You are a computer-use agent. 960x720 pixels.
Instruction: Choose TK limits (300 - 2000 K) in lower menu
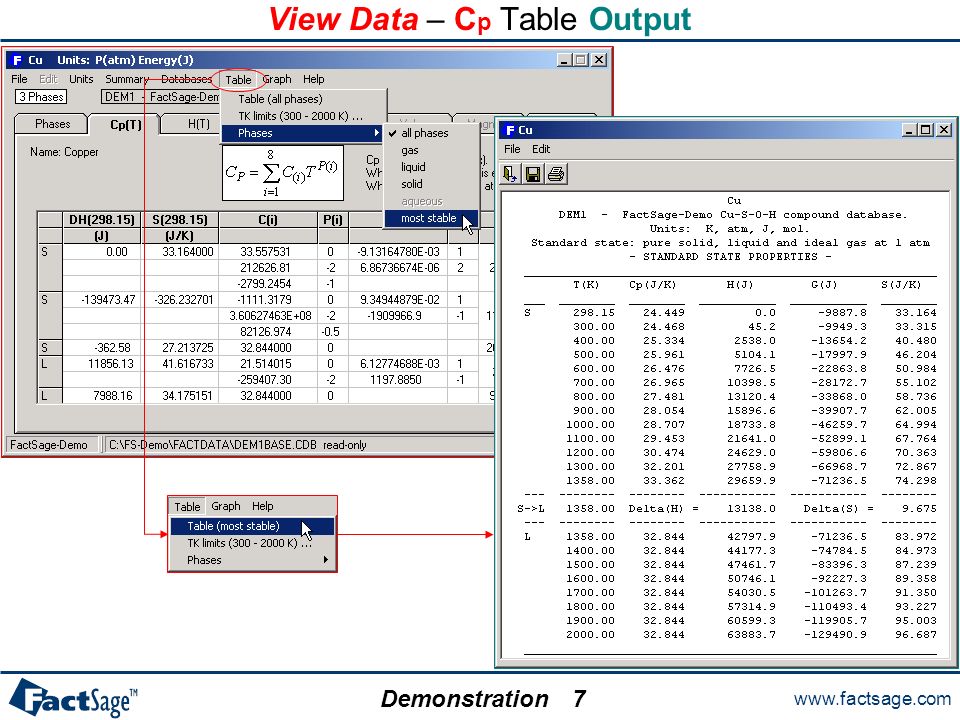point(252,543)
